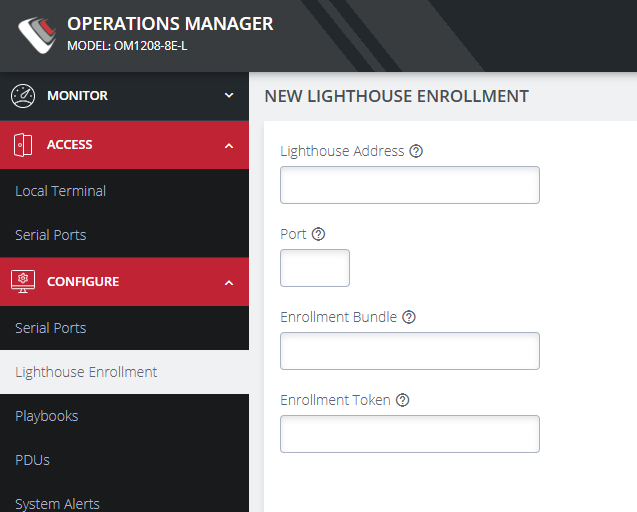Select the Access menu header
The width and height of the screenshot is (637, 512).
click(x=124, y=145)
